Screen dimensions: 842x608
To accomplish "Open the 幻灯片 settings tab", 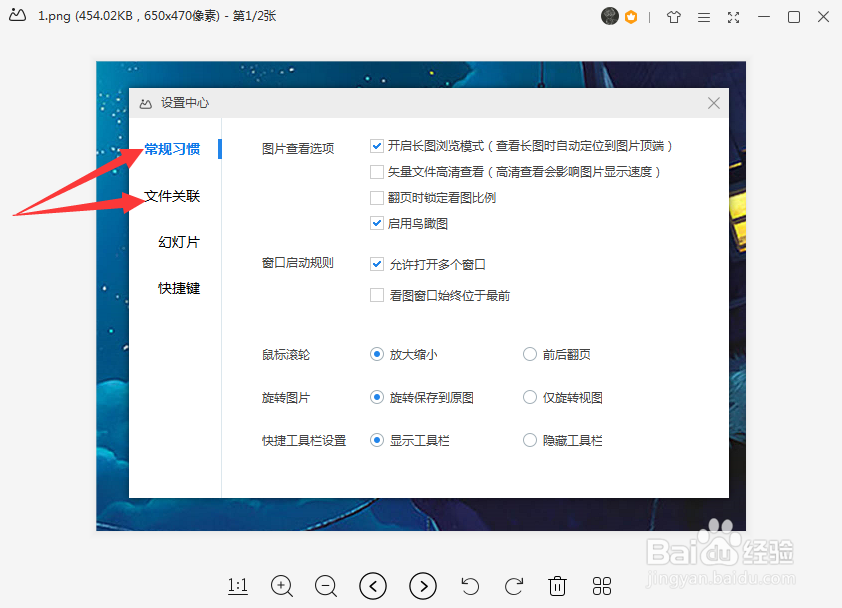I will tap(179, 242).
